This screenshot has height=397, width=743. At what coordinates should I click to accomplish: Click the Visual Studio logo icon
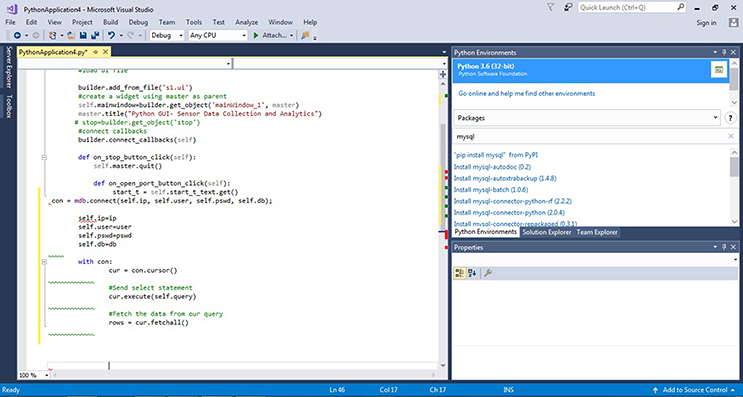[12, 9]
